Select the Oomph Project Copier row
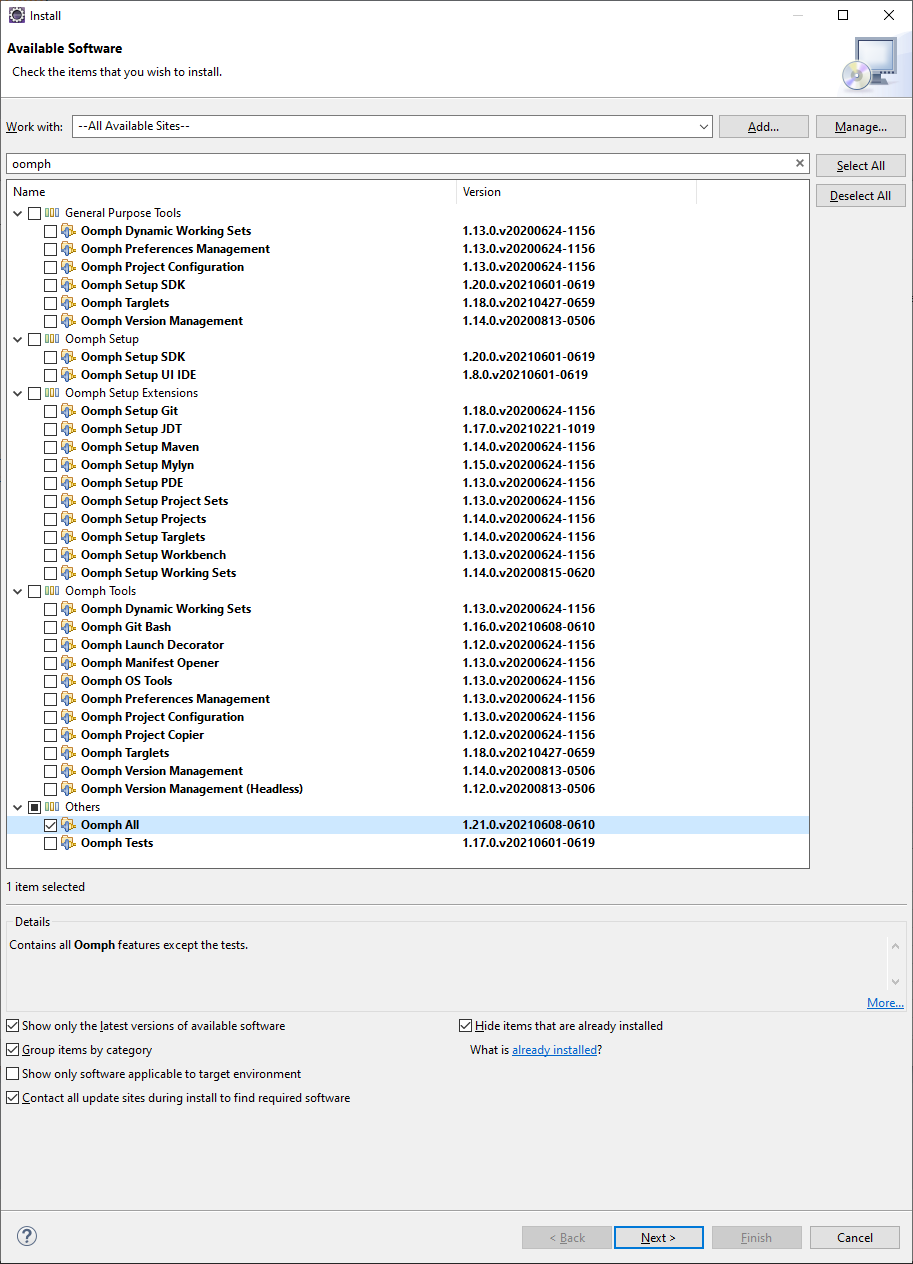The image size is (913, 1264). coord(408,735)
